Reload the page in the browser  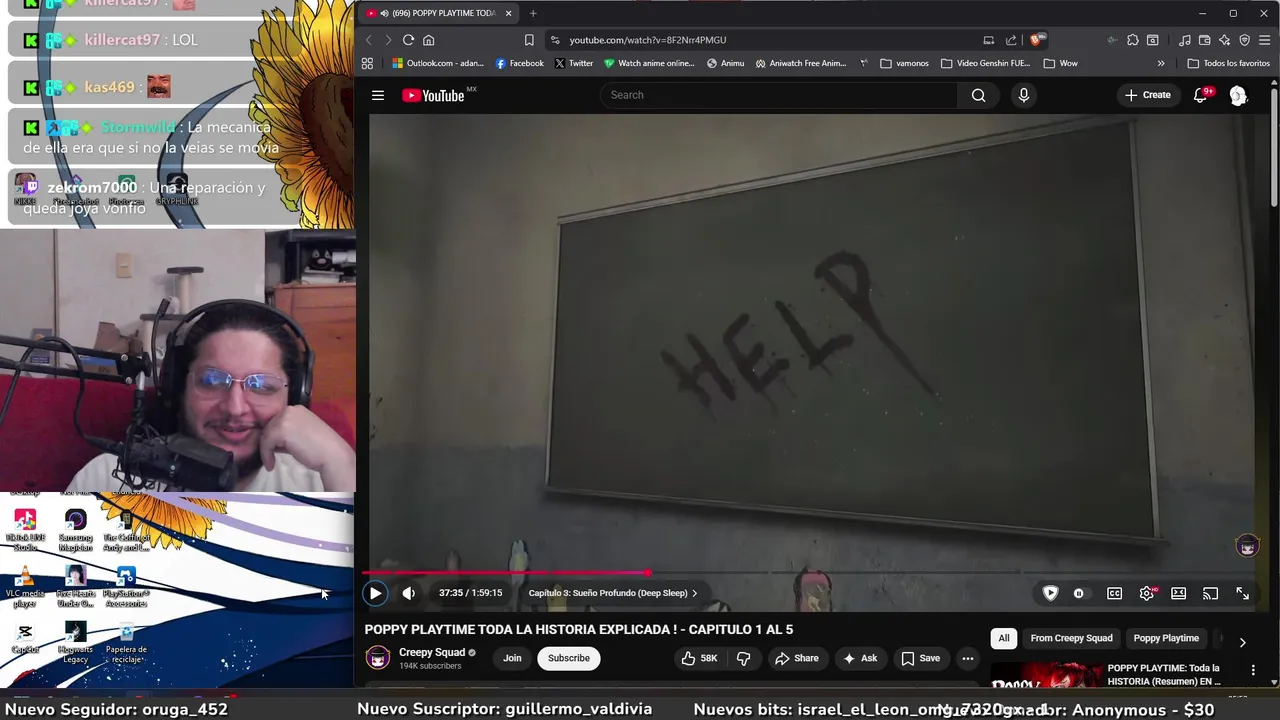408,40
